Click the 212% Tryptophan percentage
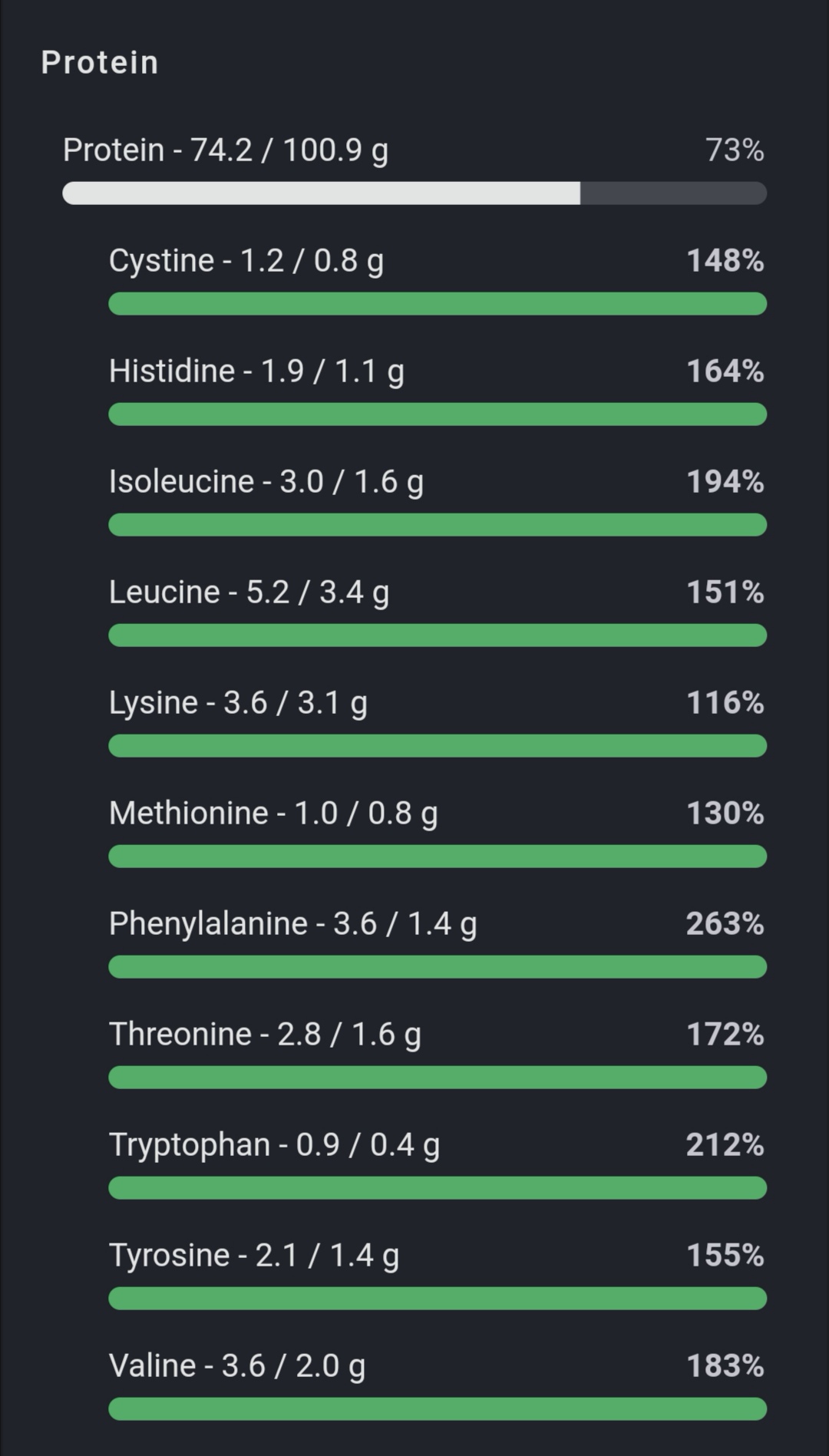This screenshot has width=829, height=1456. tap(725, 1144)
